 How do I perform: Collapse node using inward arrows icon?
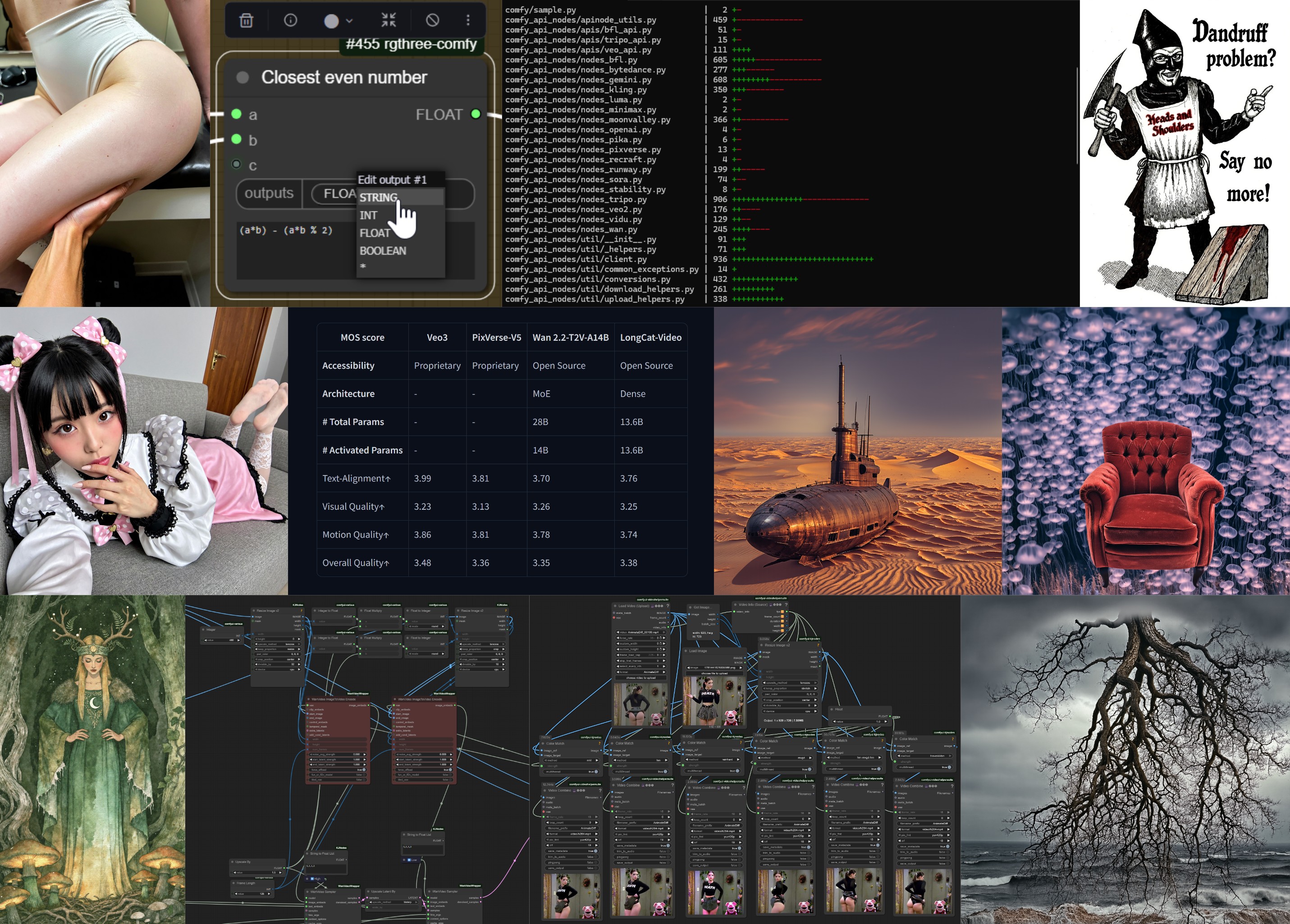tap(389, 20)
